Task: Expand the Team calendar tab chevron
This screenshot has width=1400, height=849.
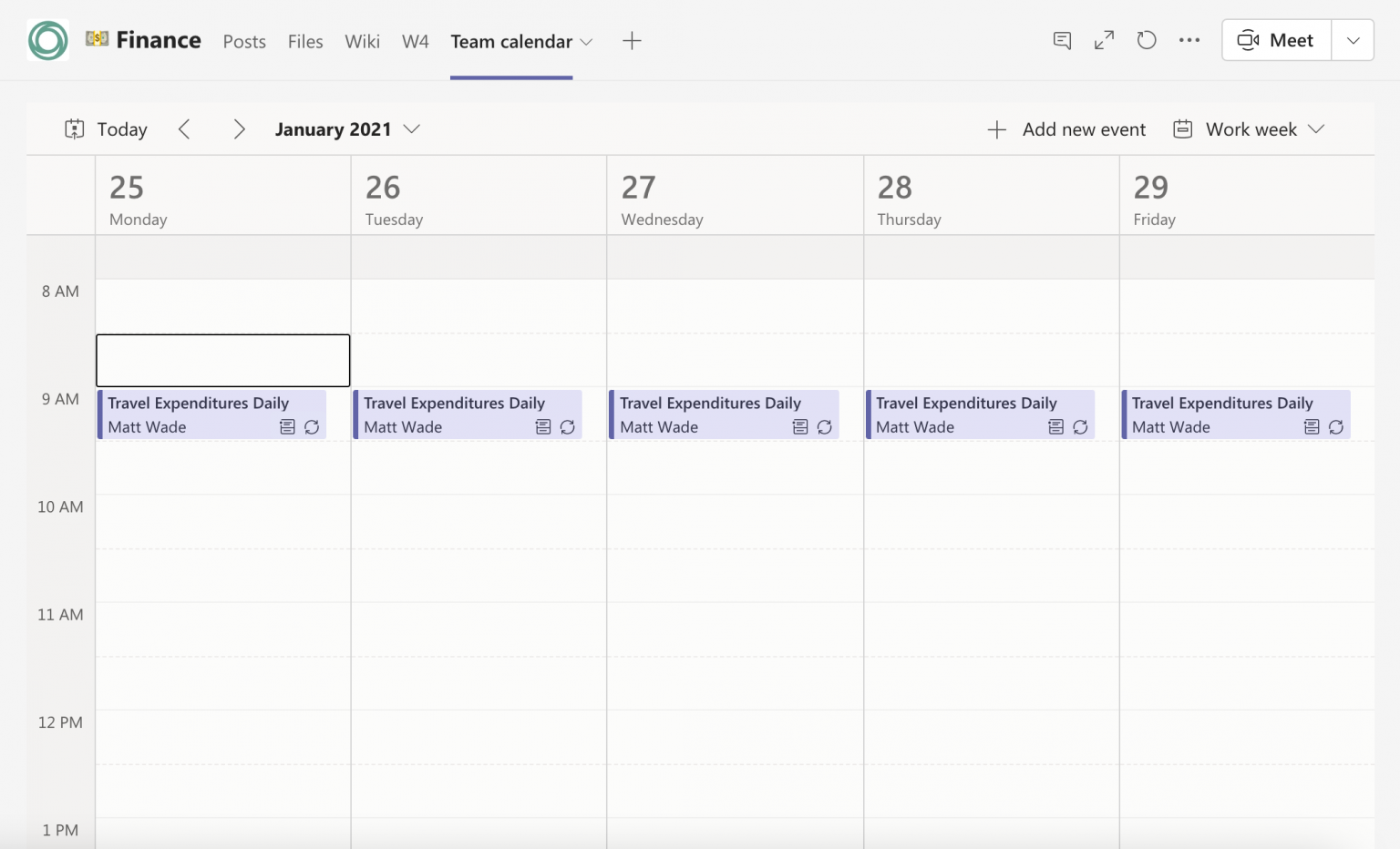Action: tap(586, 42)
